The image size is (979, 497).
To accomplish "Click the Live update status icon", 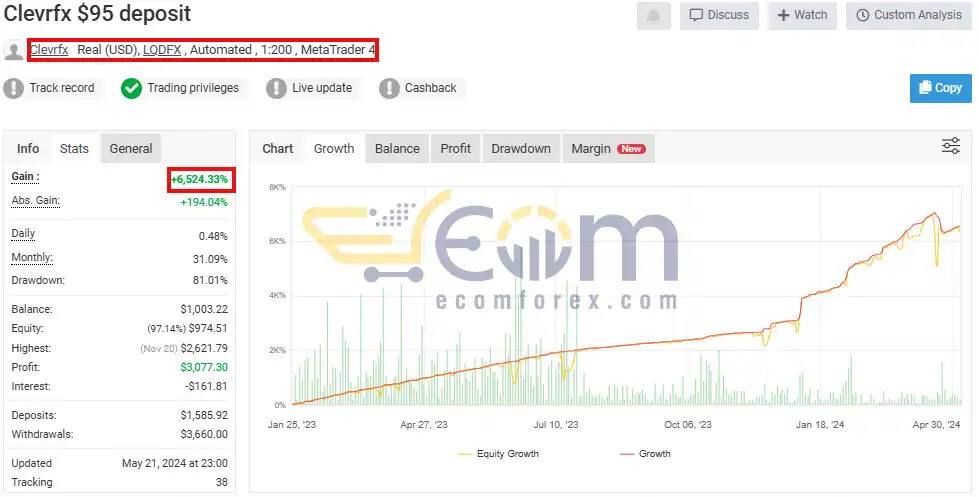I will (x=276, y=88).
